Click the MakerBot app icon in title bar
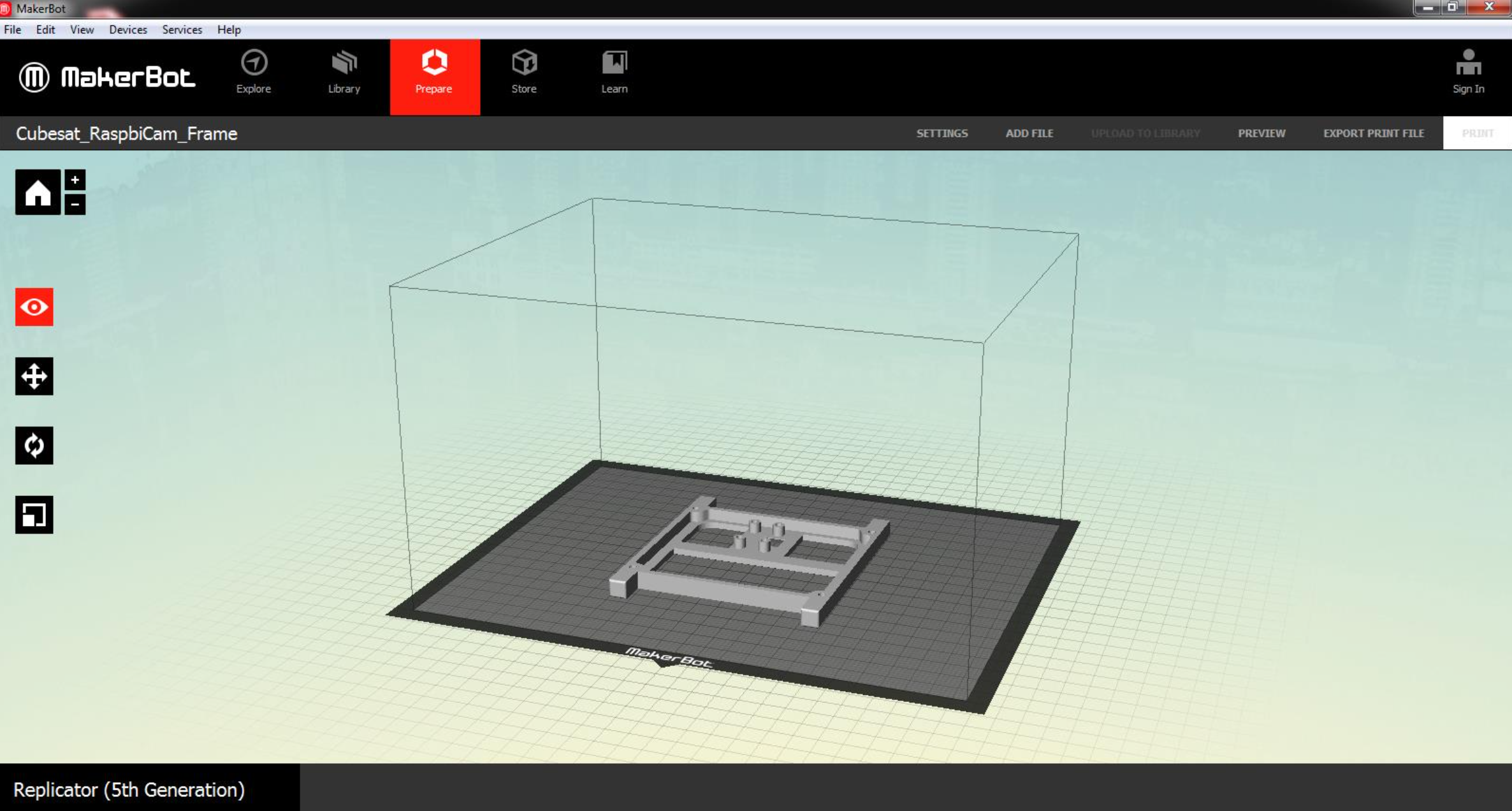1512x811 pixels. pyautogui.click(x=6, y=8)
